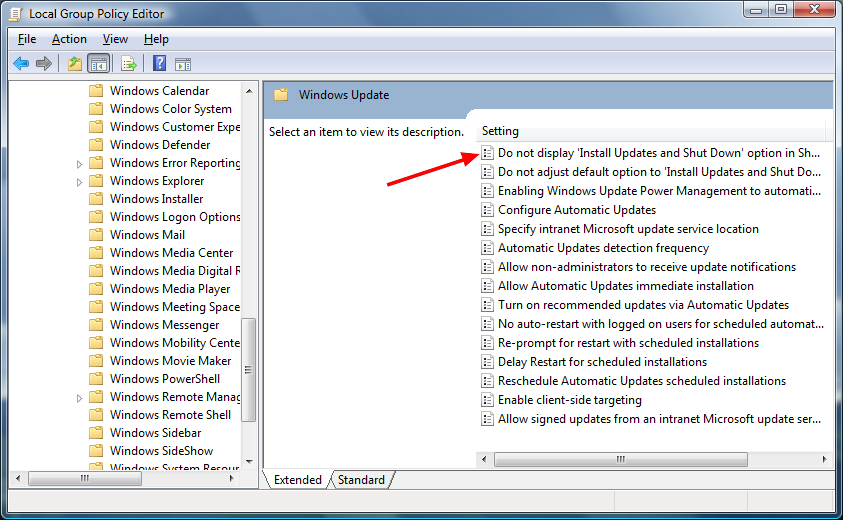Open the Help menu

156,39
